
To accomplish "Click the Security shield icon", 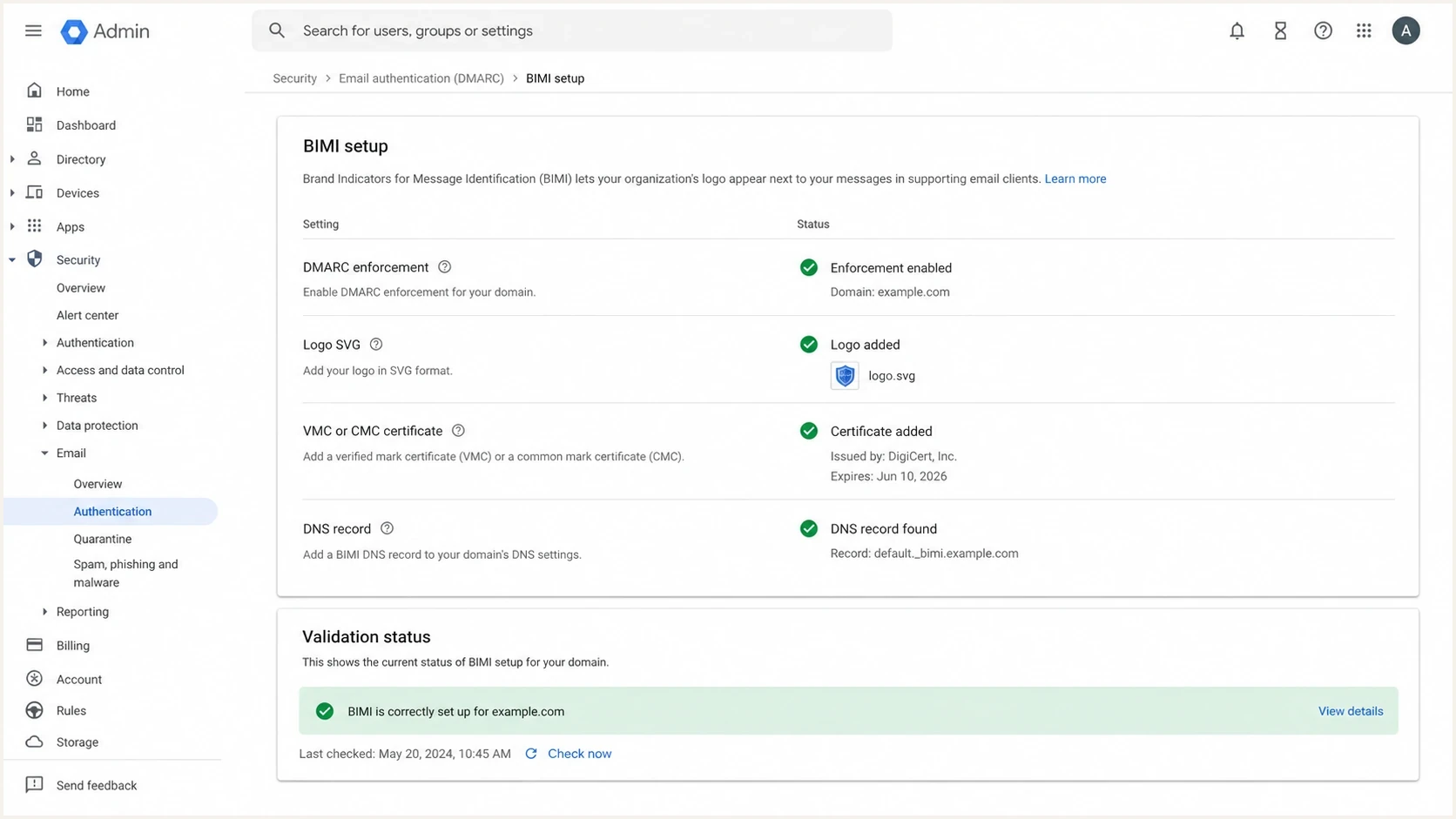I will coord(34,259).
